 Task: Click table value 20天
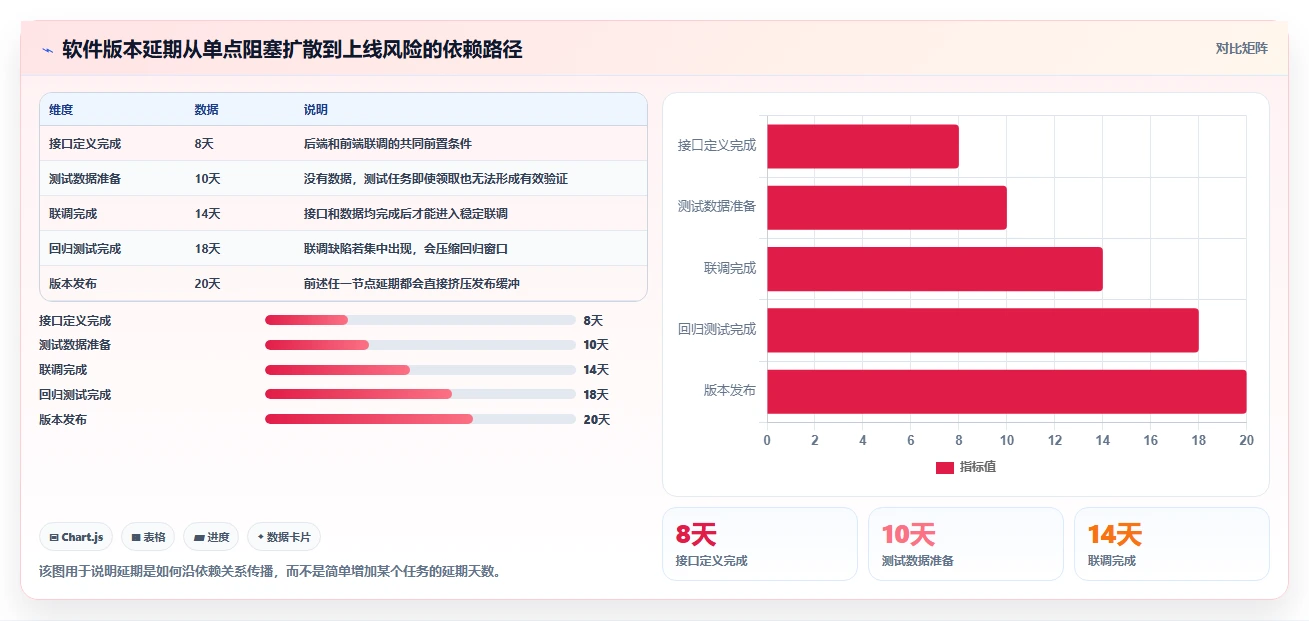[x=208, y=284]
